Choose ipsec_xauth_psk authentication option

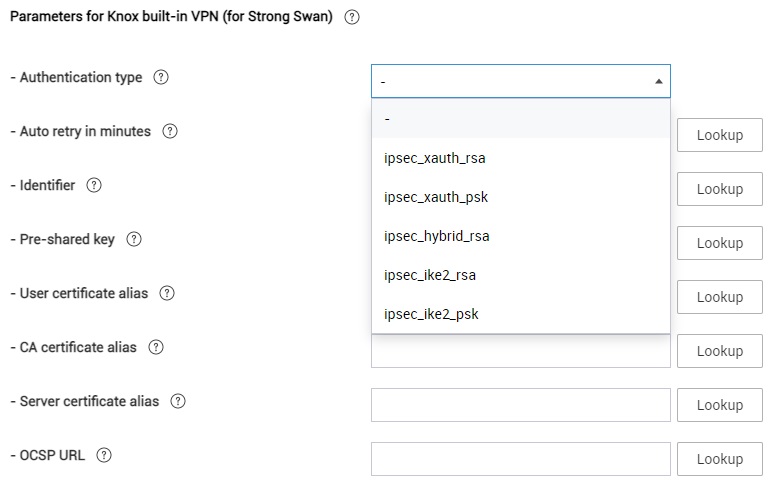click(436, 197)
